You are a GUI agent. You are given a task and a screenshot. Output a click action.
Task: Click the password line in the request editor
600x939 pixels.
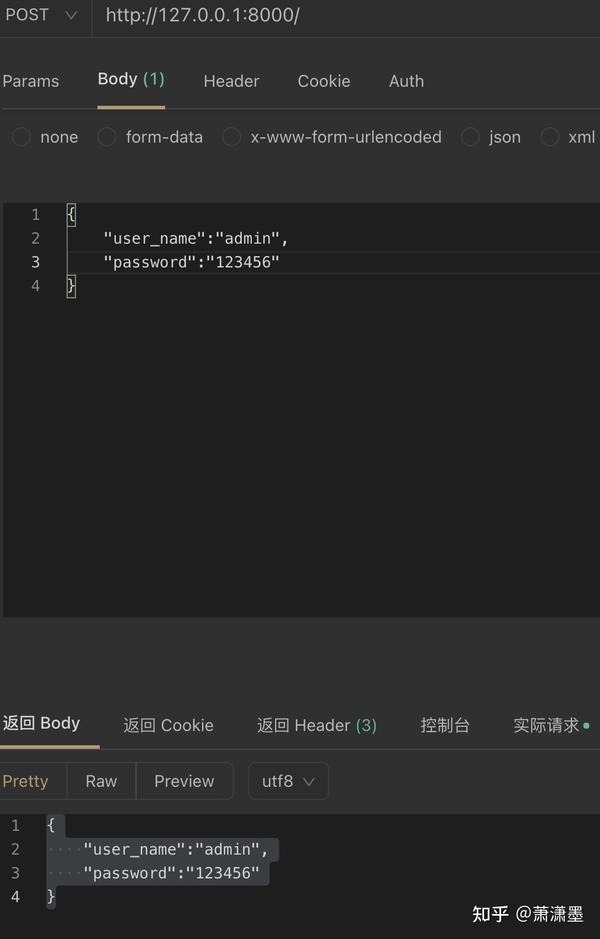click(191, 262)
